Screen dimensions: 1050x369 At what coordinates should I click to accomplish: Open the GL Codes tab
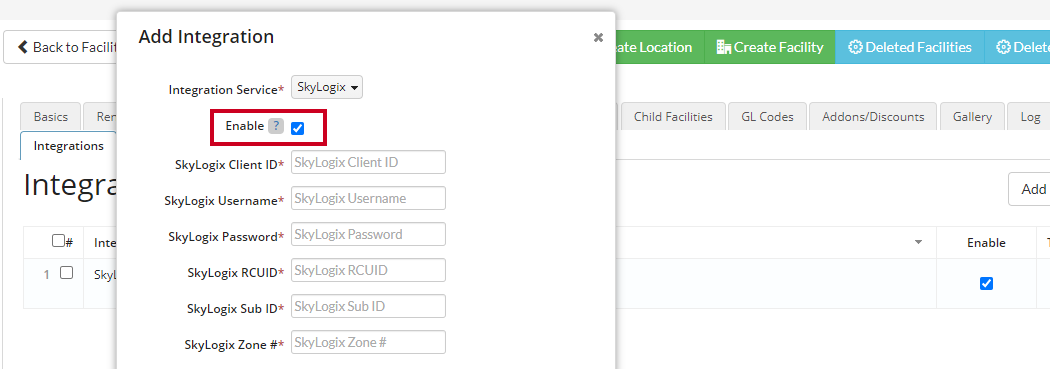point(767,117)
